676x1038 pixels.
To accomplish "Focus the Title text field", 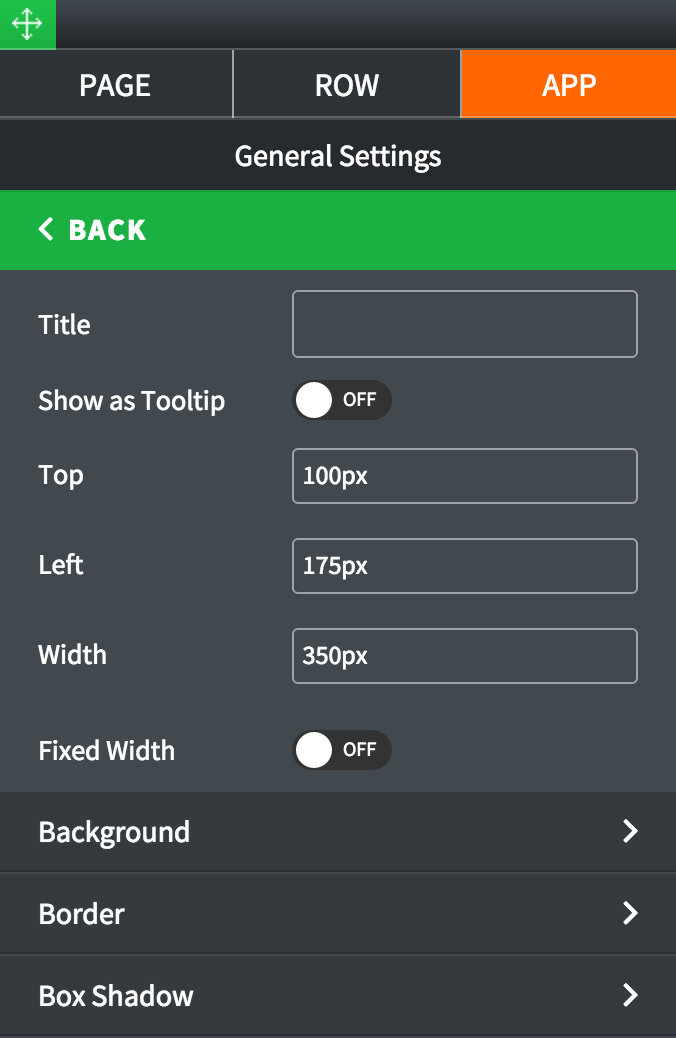I will click(464, 324).
